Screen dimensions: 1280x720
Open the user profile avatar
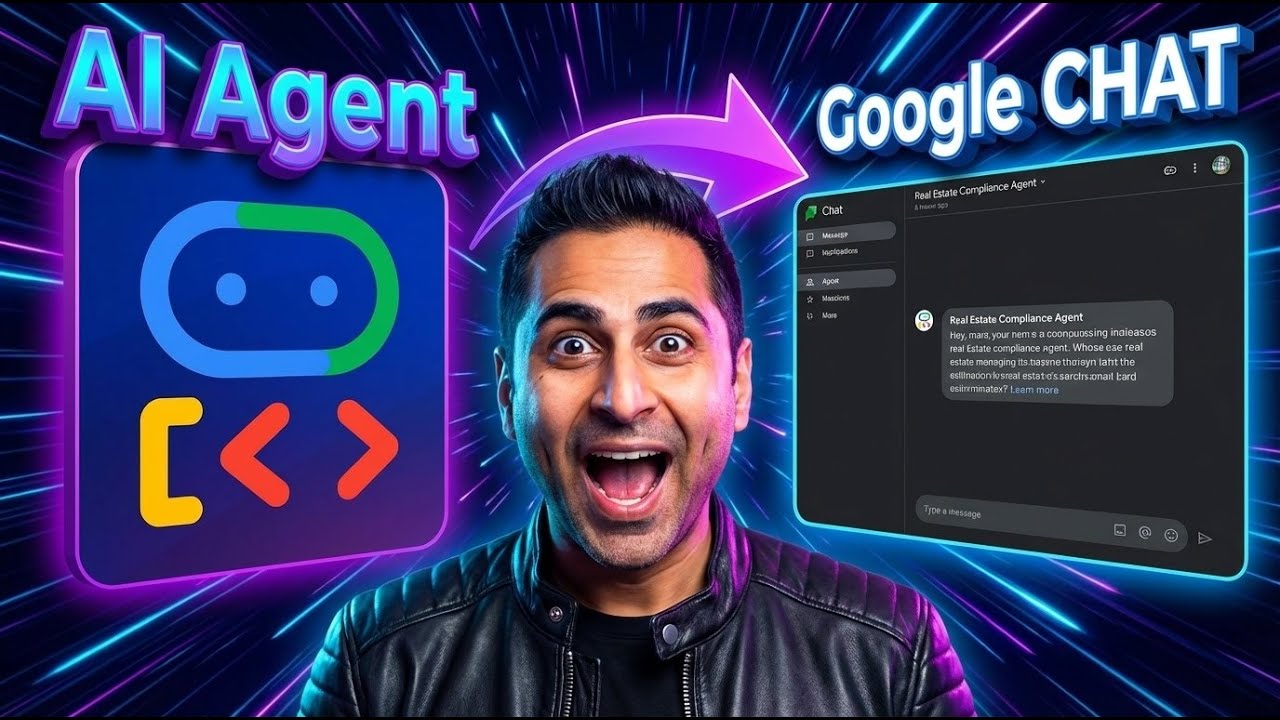tap(1220, 165)
